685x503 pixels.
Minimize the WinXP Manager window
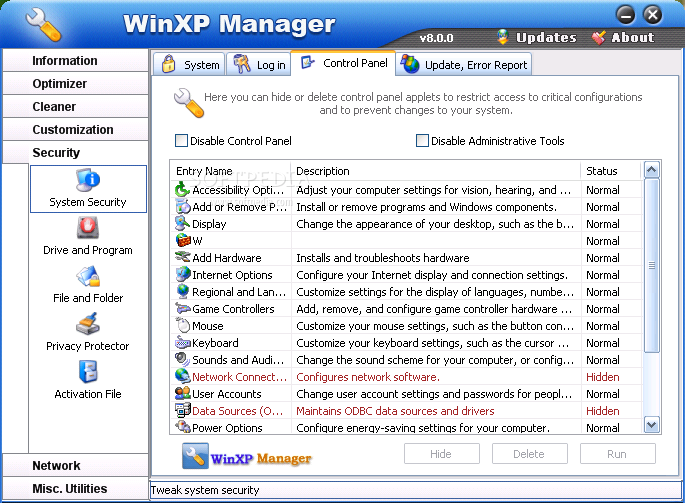click(626, 15)
